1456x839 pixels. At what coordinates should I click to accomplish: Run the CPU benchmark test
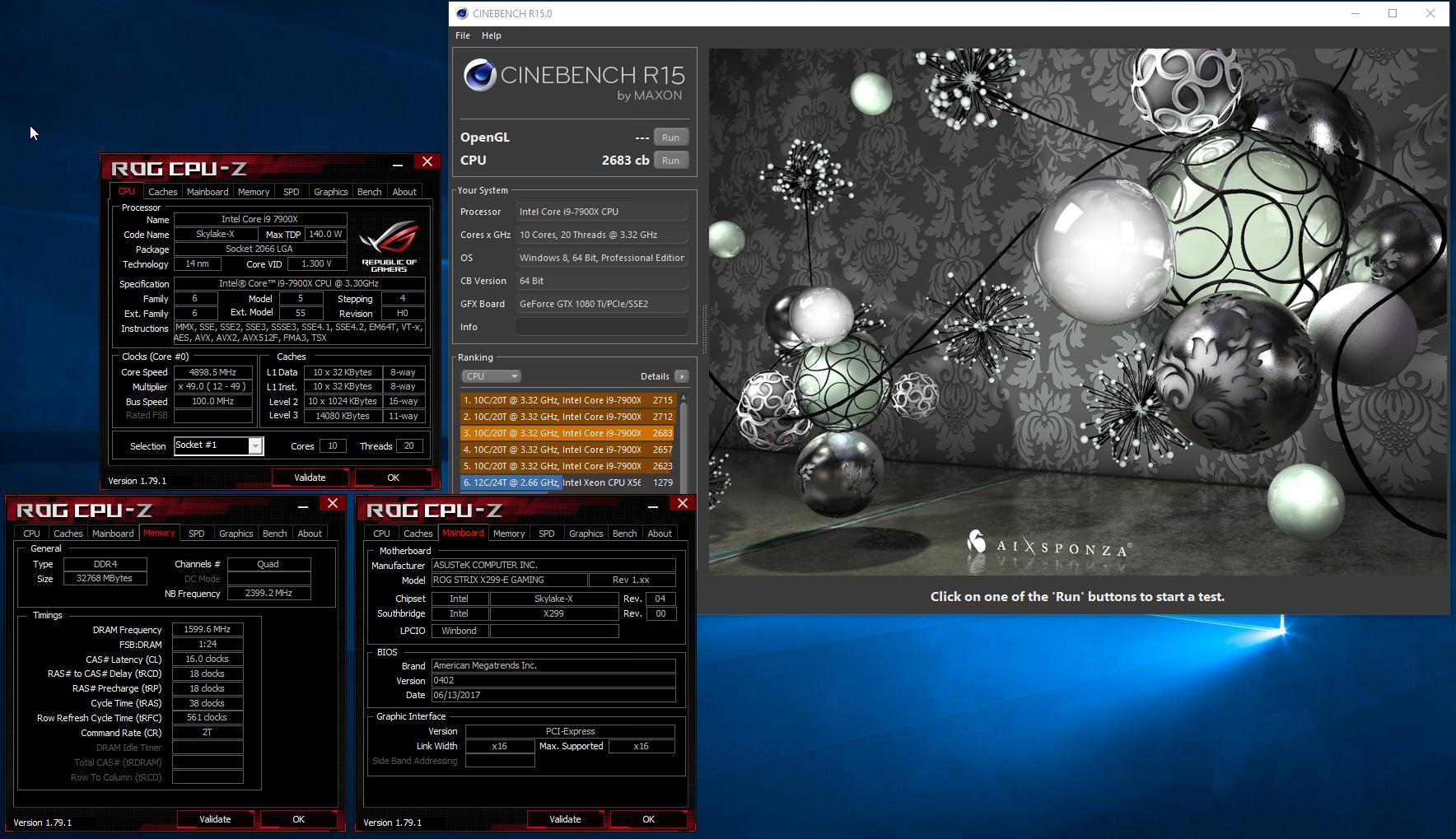click(671, 161)
